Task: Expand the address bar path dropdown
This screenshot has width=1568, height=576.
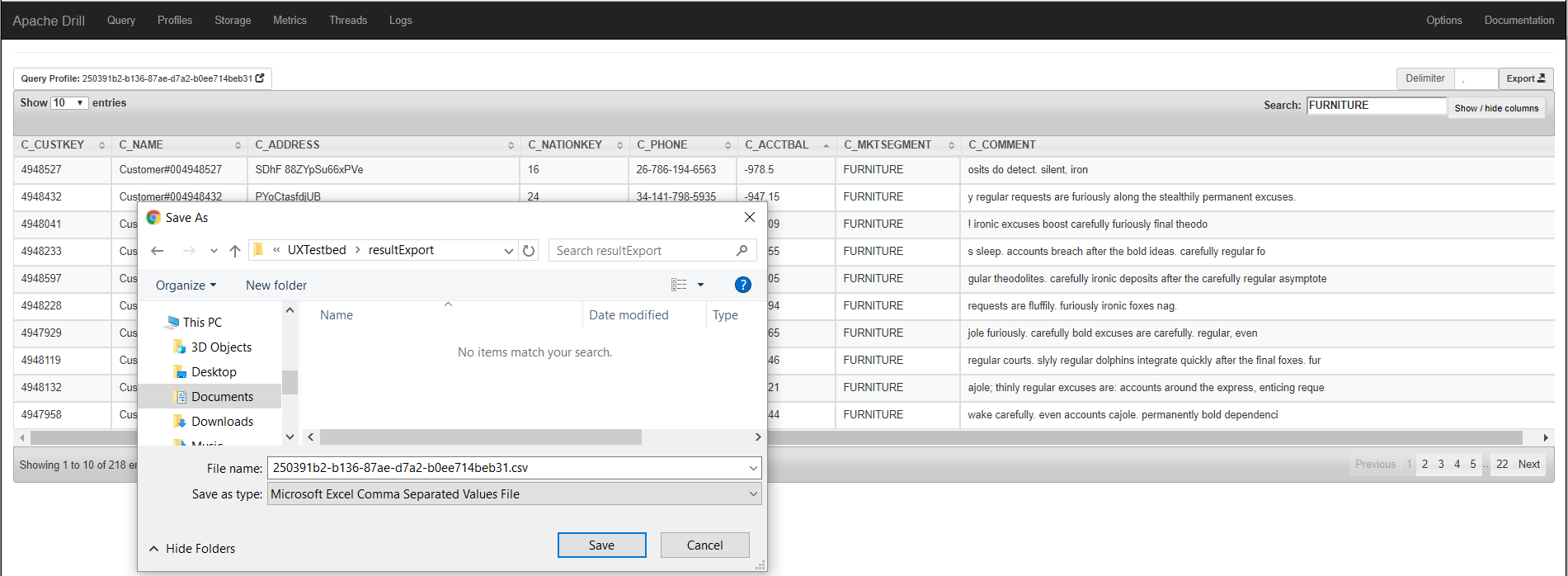Action: (508, 251)
